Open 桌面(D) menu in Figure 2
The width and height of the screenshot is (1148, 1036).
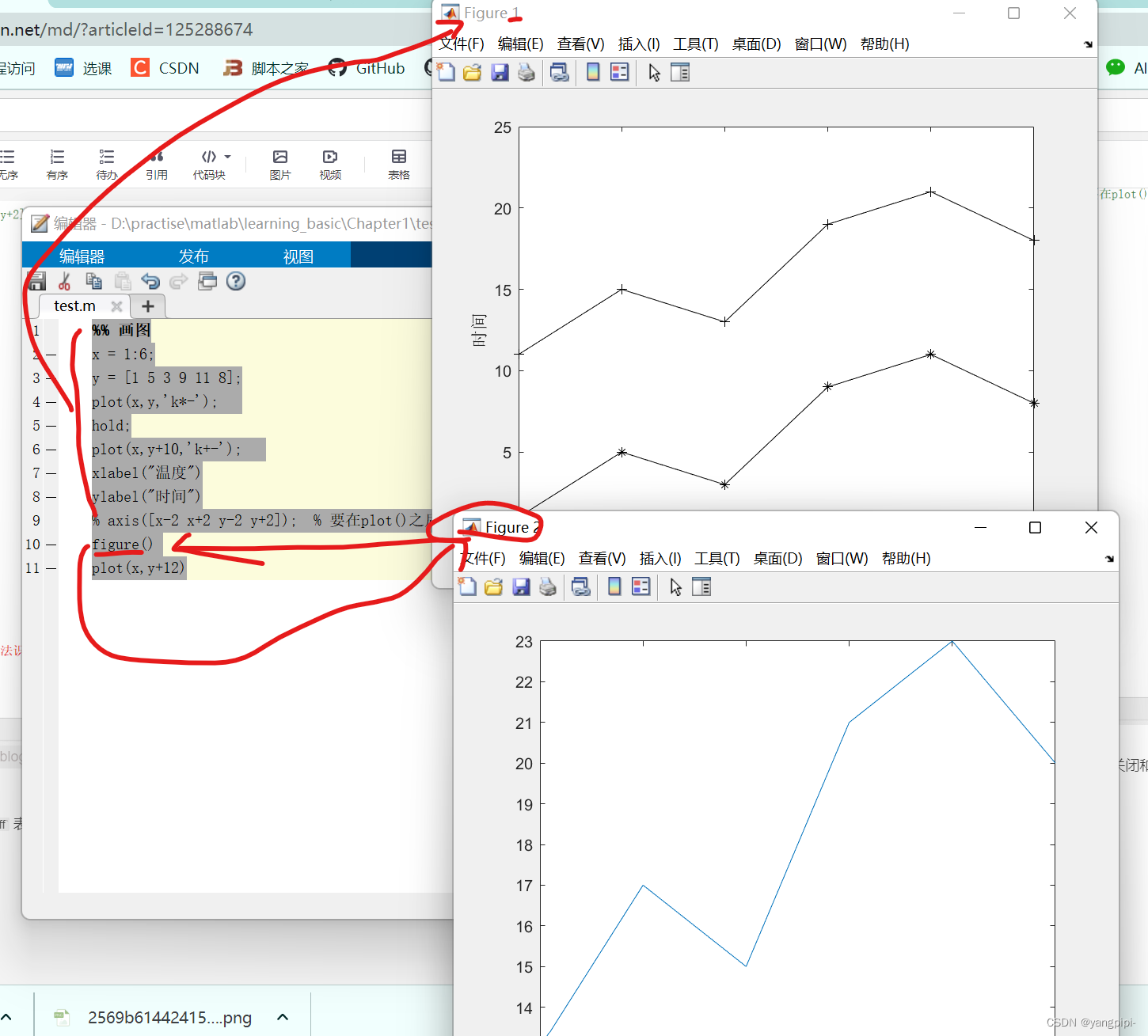(778, 559)
